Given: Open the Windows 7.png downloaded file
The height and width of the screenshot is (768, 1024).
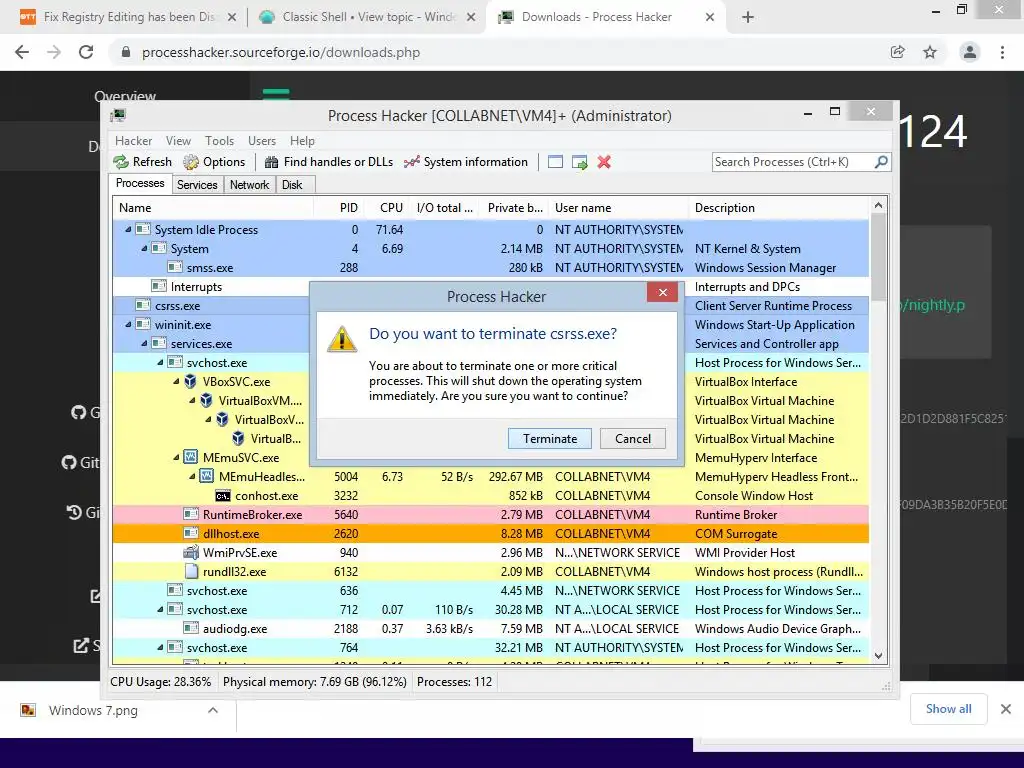Looking at the screenshot, I should [x=93, y=710].
